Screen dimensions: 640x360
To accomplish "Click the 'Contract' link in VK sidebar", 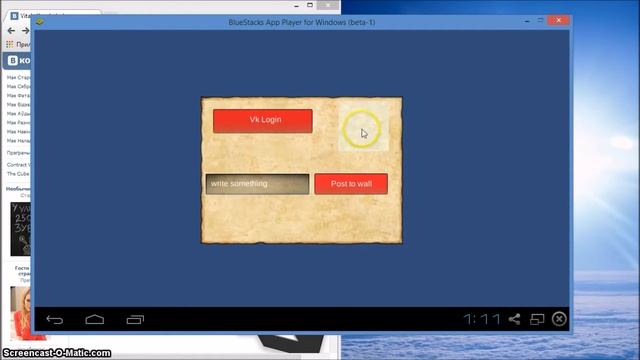I will 18,165.
